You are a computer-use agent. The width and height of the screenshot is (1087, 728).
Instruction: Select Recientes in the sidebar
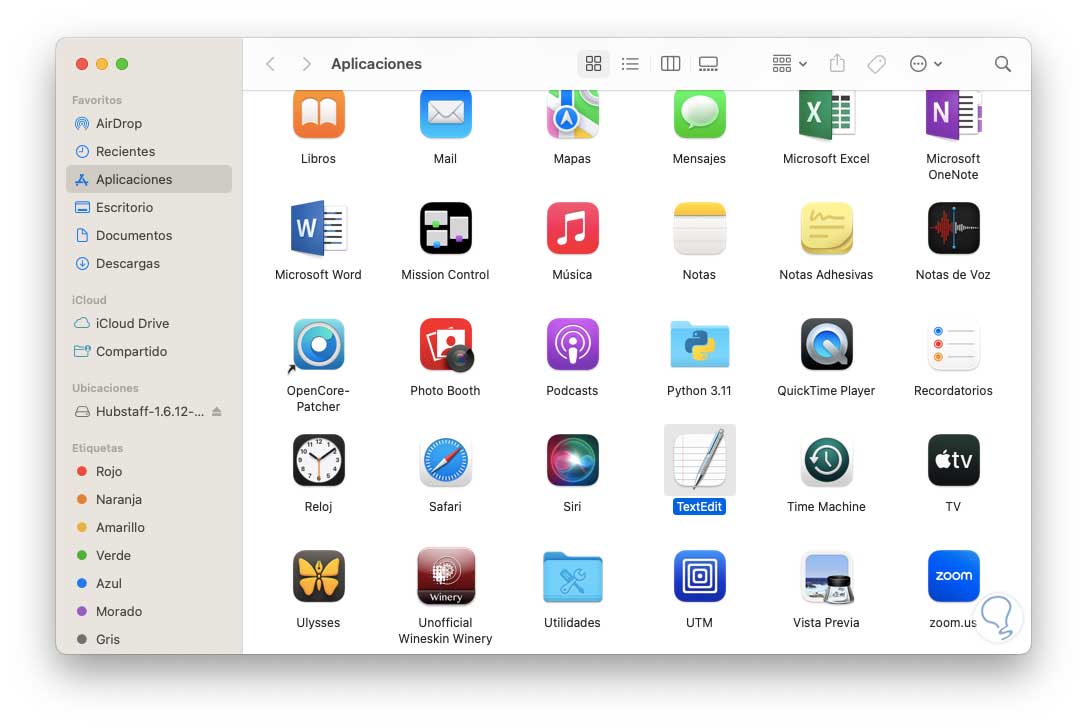click(149, 151)
